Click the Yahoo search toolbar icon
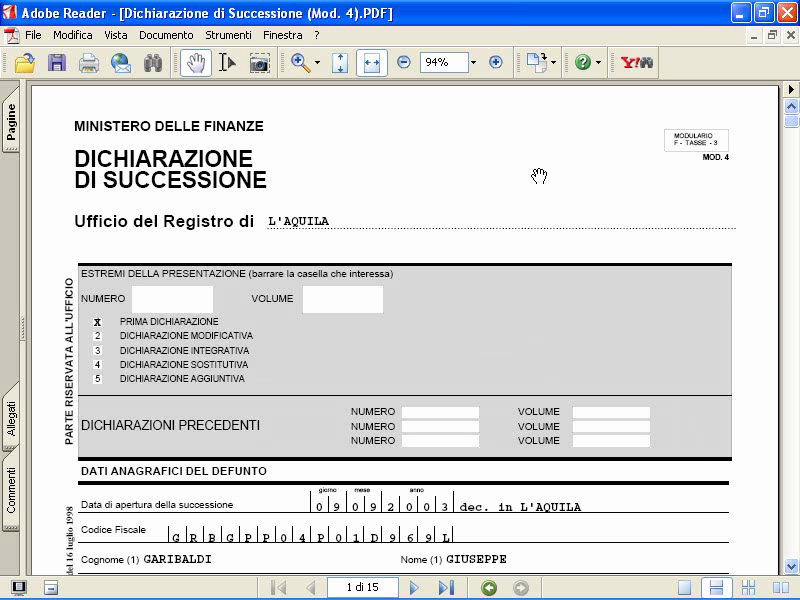 pyautogui.click(x=636, y=62)
